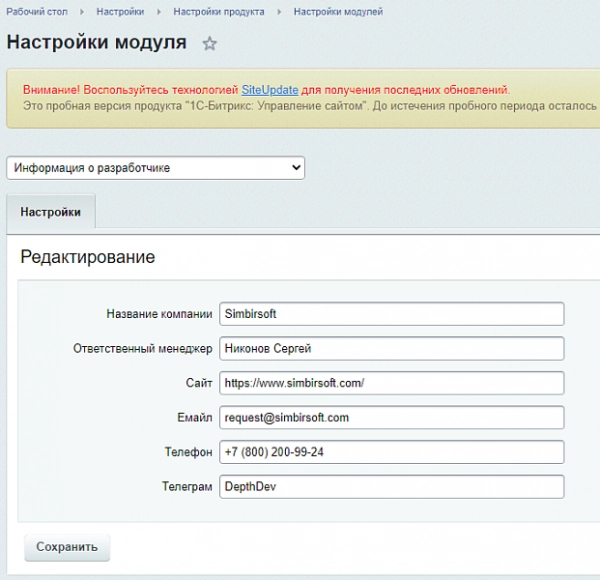Go to 'Настройки' breadcrumb link
The image size is (600, 580).
(120, 12)
